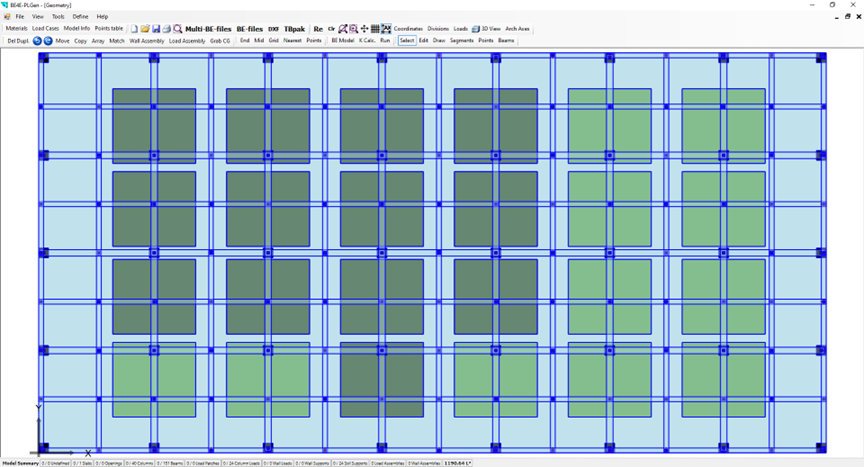Expand the Help menu

click(x=102, y=17)
